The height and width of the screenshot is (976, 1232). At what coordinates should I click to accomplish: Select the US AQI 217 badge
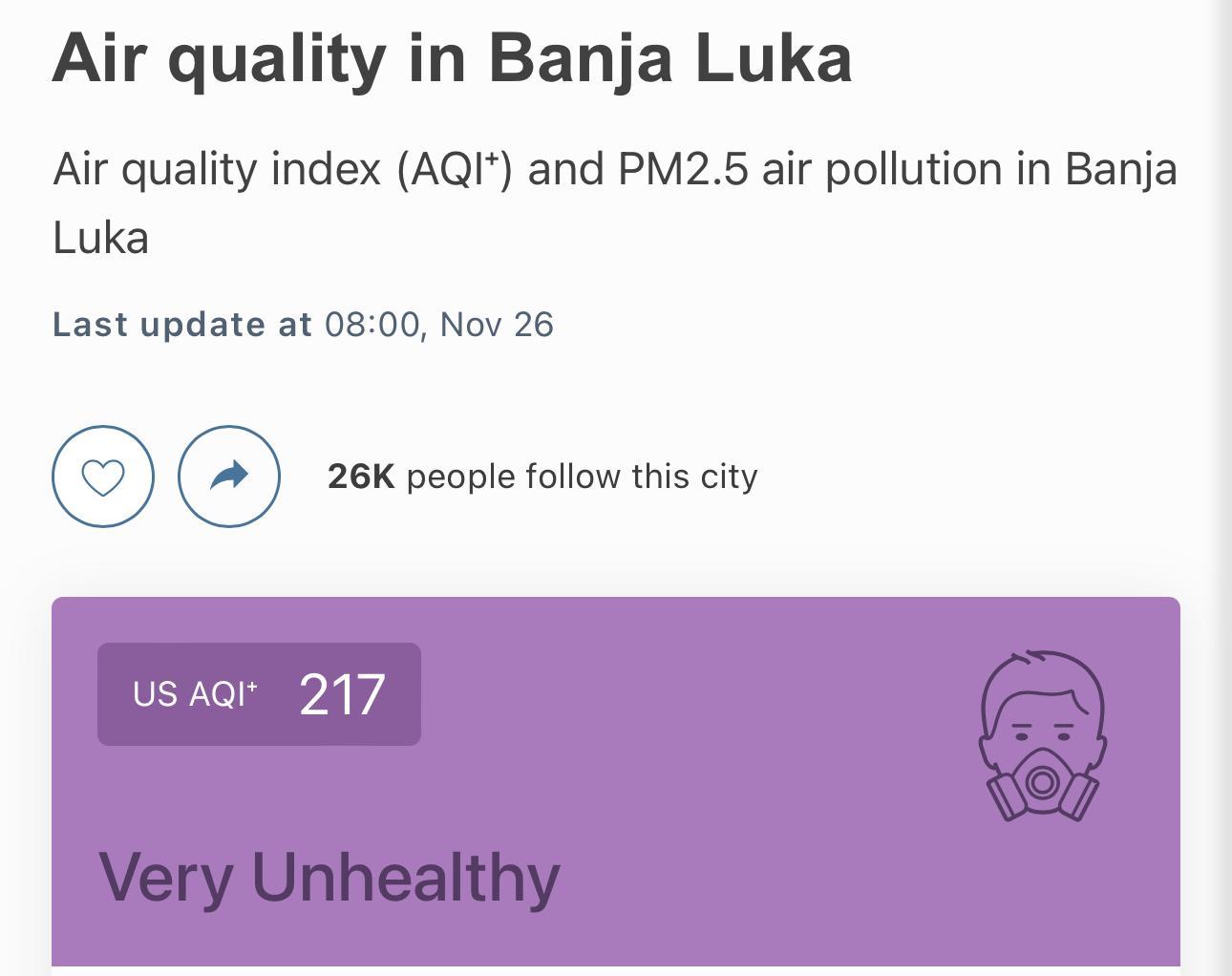pyautogui.click(x=259, y=694)
